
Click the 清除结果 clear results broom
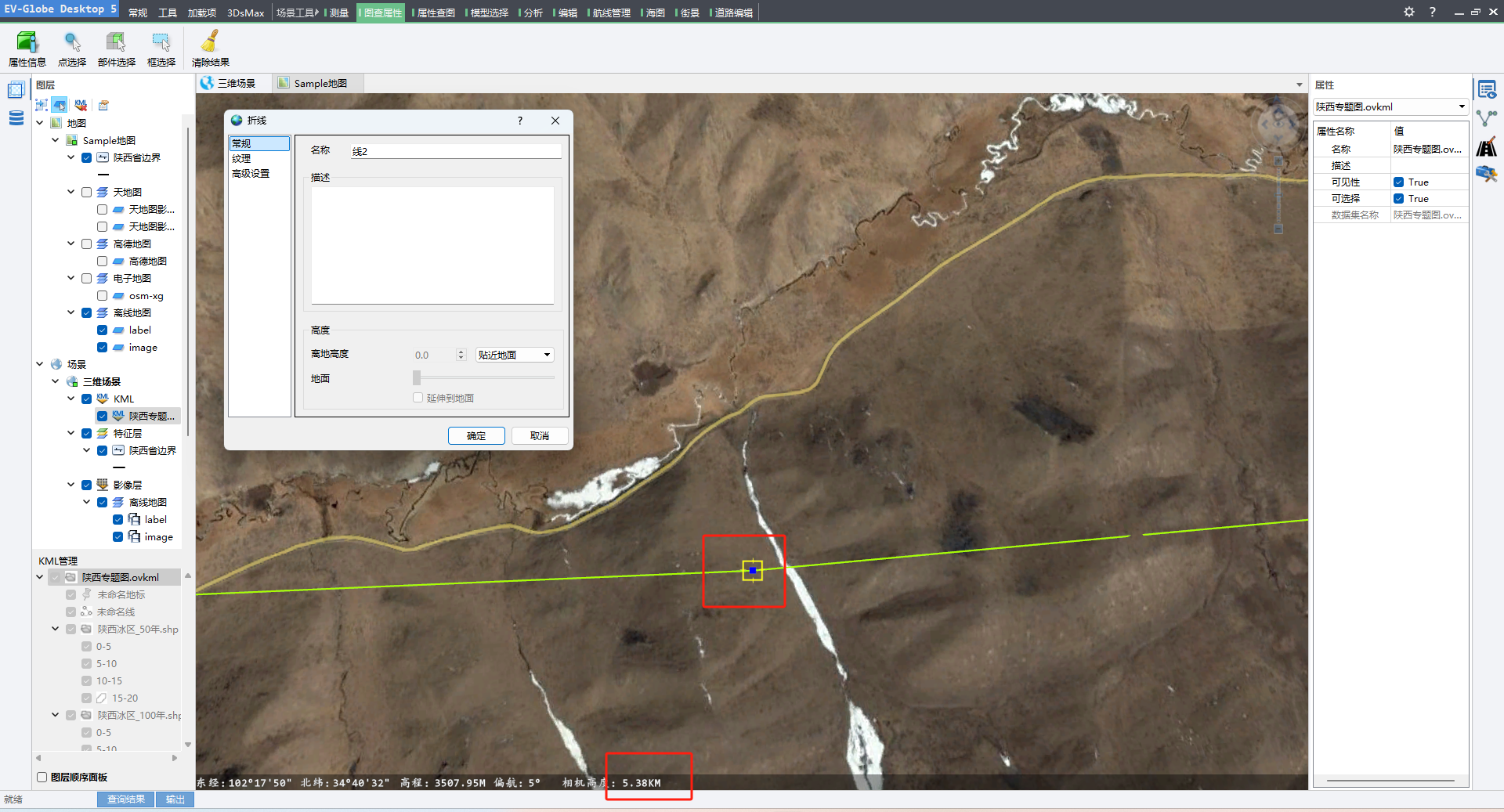pyautogui.click(x=210, y=49)
